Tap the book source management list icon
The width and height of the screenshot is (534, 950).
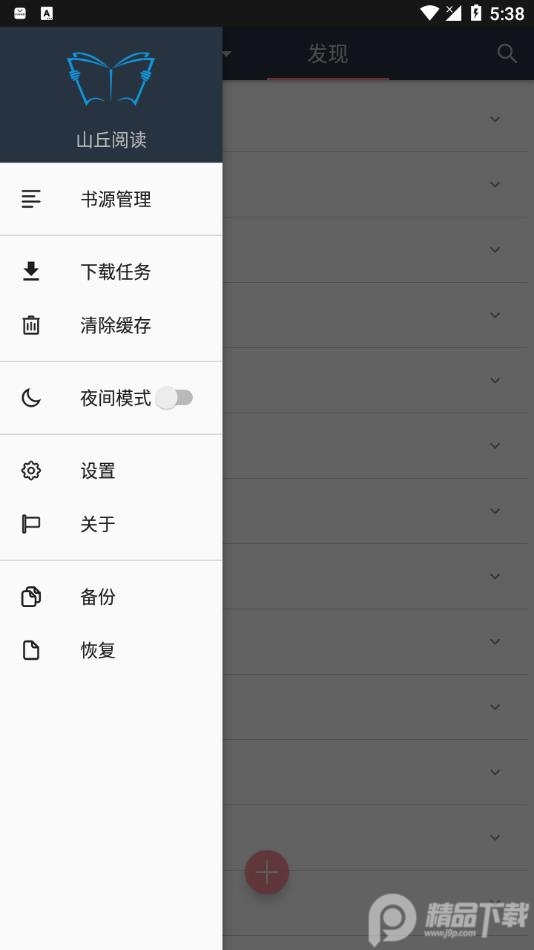[x=31, y=199]
